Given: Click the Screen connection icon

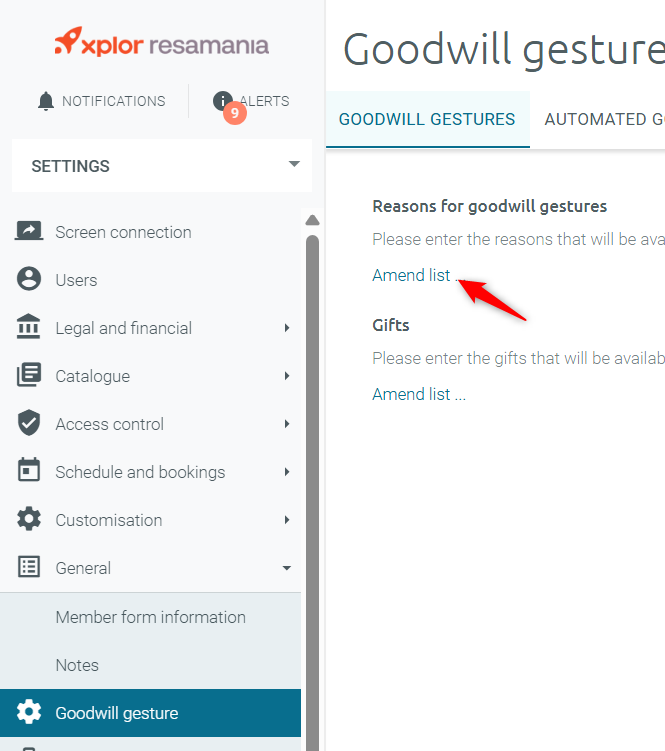Looking at the screenshot, I should coord(29,231).
